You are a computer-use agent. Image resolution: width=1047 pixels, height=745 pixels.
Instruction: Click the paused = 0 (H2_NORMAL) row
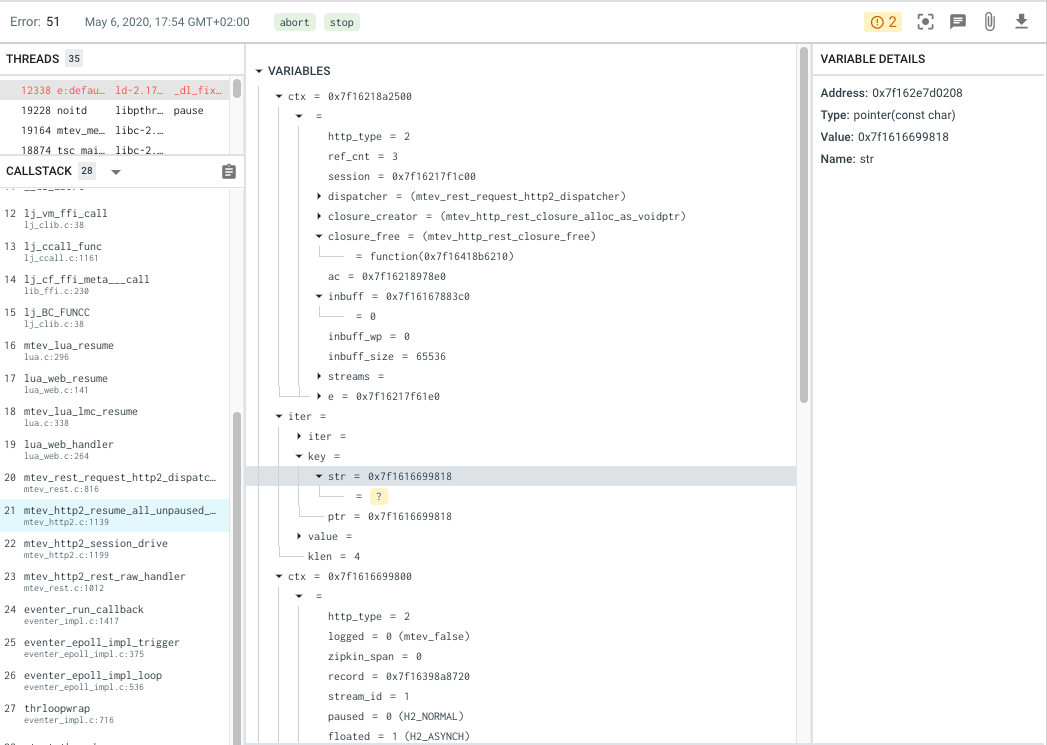point(395,717)
